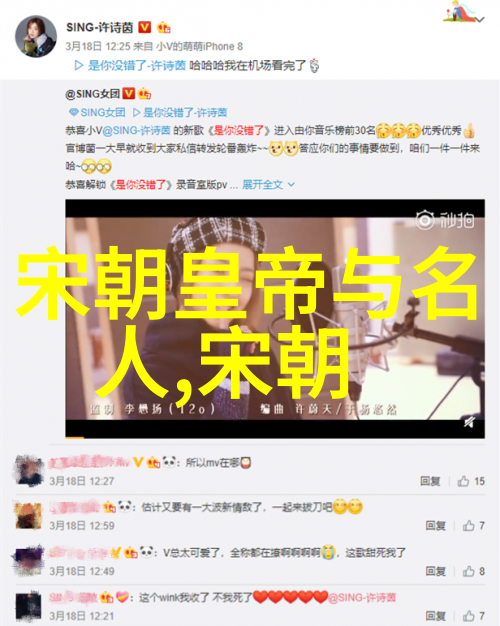Open SING-许诗茵 profile avatar
Screen dimensions: 500x626
(x=36, y=37)
